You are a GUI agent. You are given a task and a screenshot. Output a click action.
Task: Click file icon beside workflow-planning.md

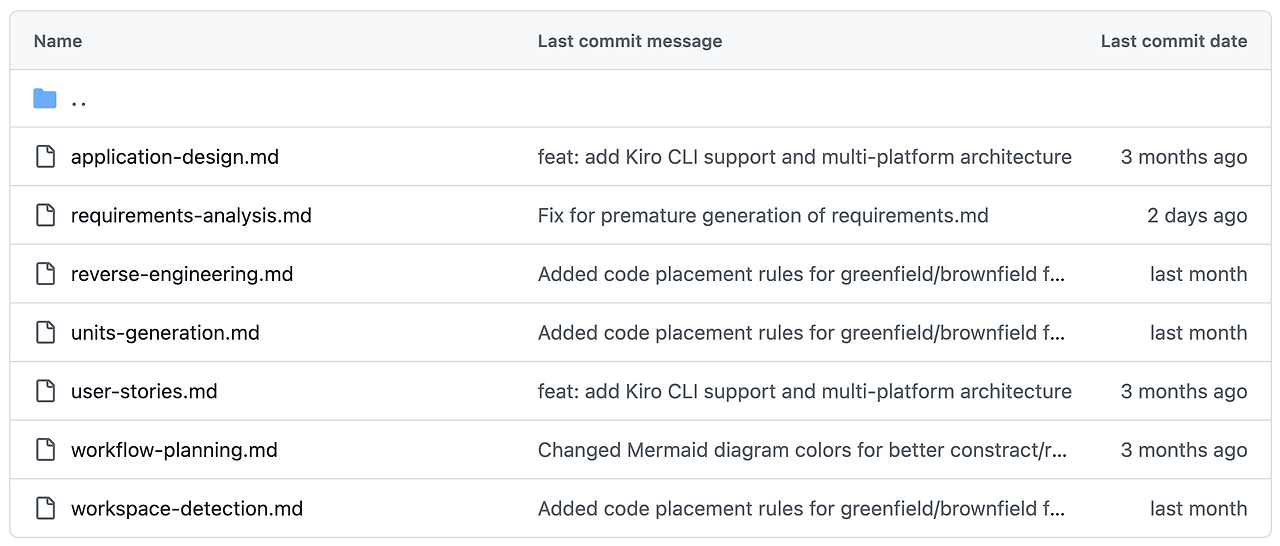[45, 450]
